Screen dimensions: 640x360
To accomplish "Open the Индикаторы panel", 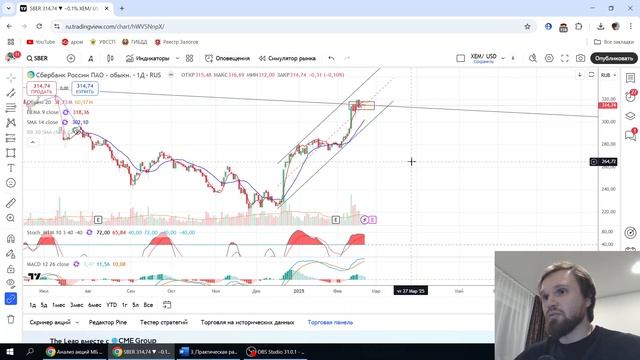I will coord(147,58).
